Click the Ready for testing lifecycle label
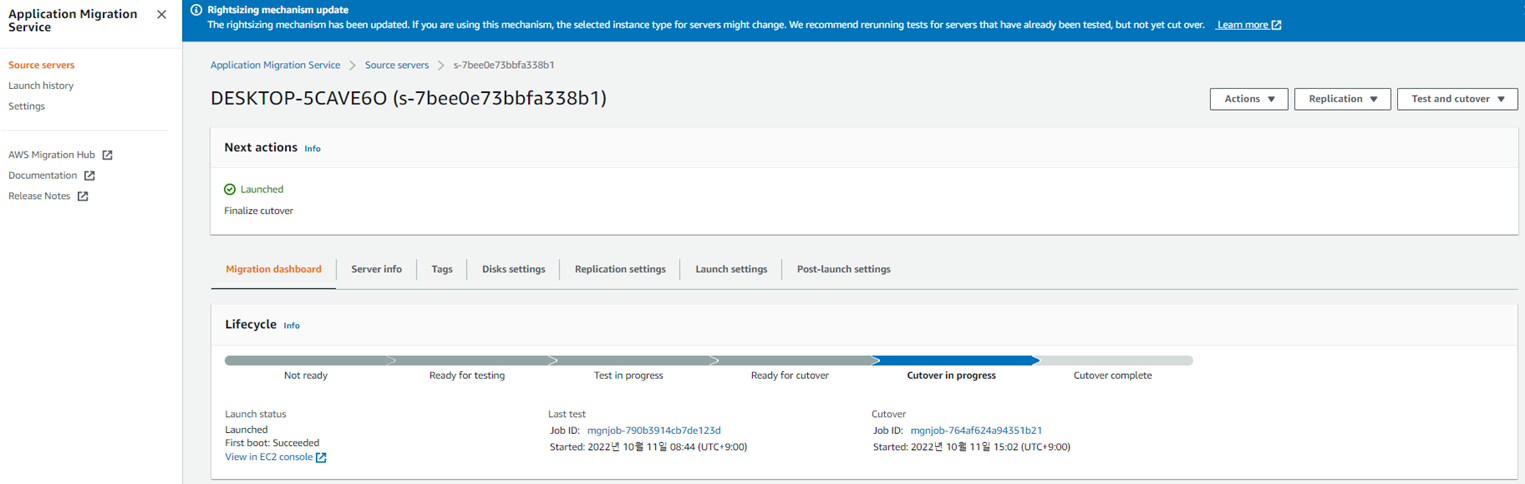This screenshot has width=1525, height=484. [x=467, y=376]
